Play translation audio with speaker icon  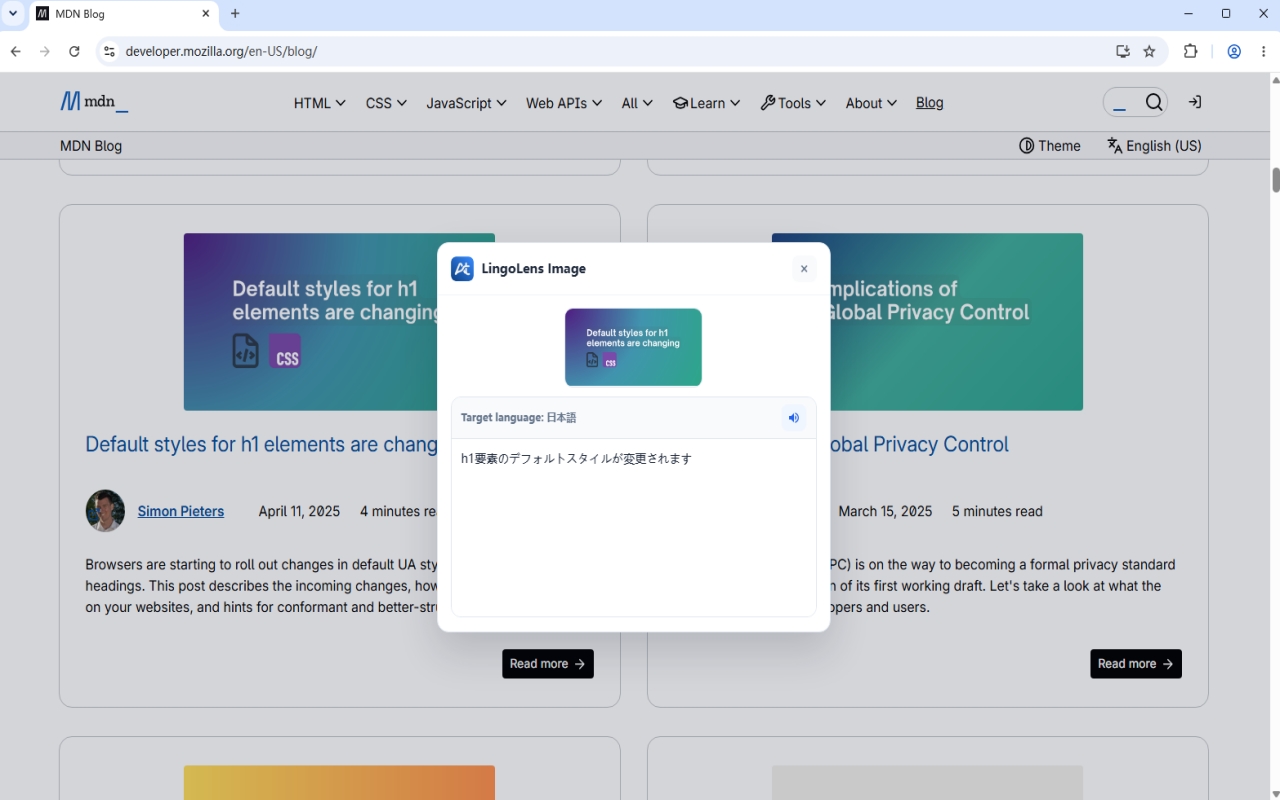coord(794,418)
